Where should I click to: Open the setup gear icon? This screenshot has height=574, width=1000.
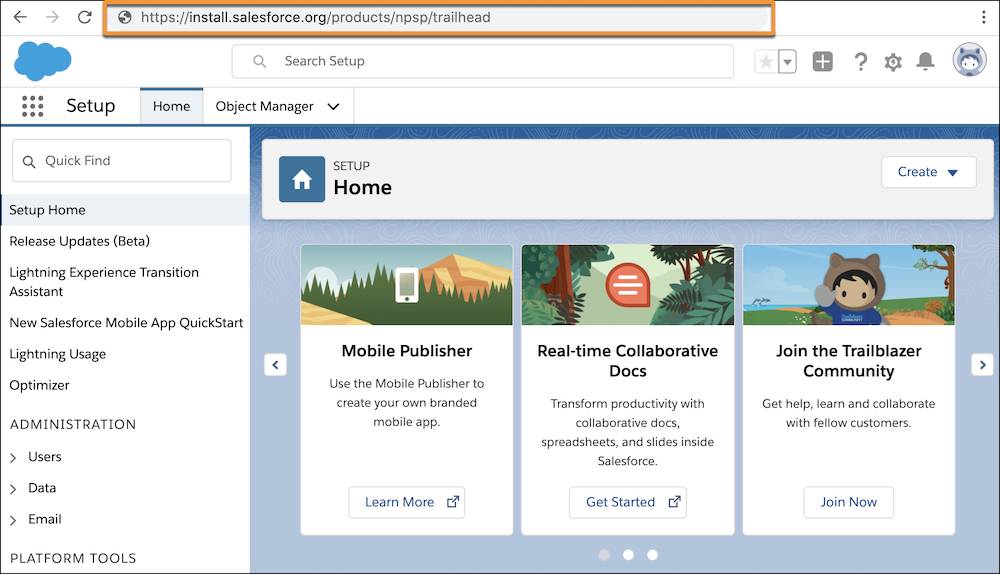point(893,62)
